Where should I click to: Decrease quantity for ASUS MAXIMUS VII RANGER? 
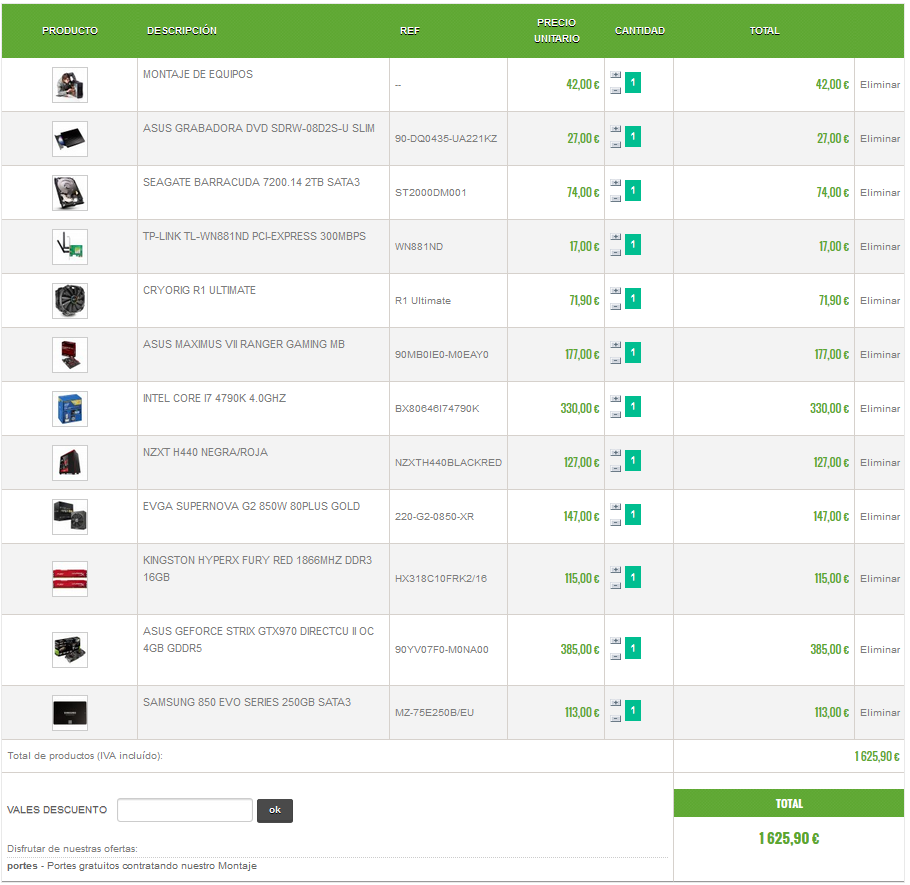click(616, 360)
